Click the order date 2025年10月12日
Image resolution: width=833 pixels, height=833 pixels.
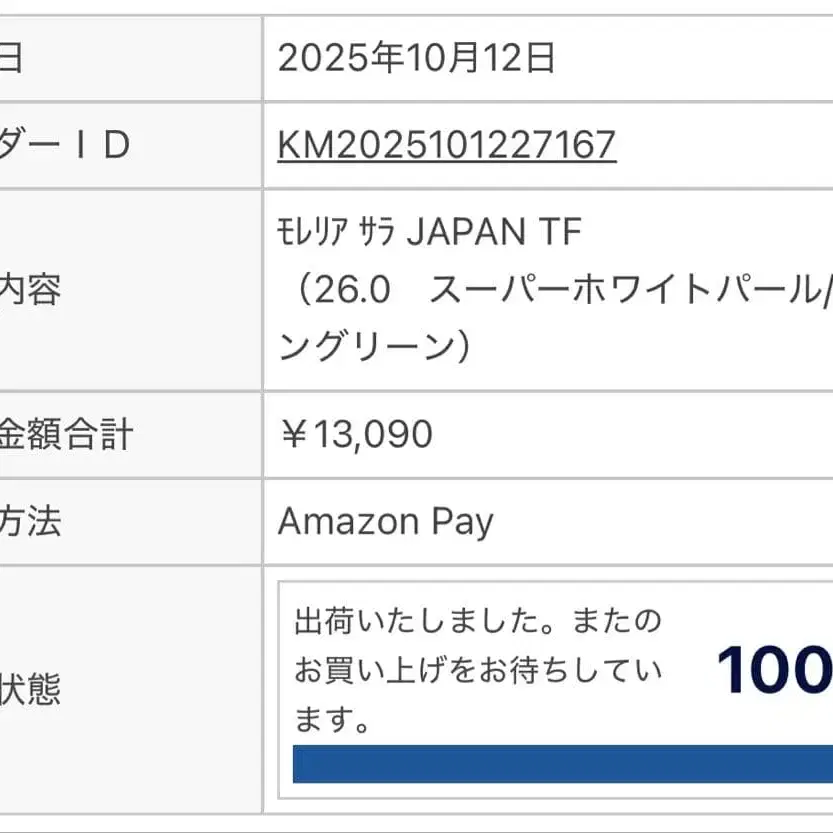pos(416,59)
